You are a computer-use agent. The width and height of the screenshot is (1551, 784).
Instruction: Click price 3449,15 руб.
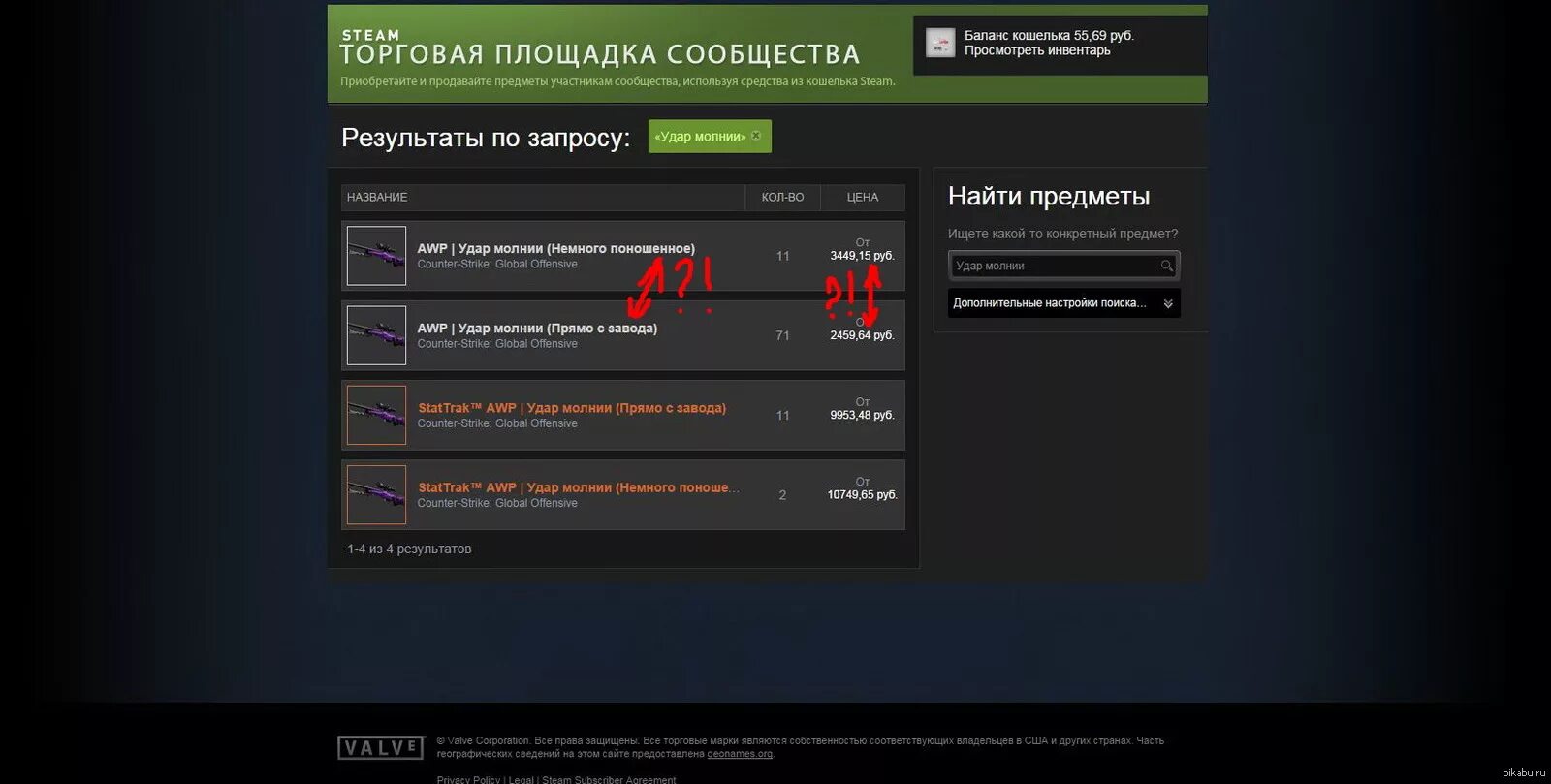[862, 256]
